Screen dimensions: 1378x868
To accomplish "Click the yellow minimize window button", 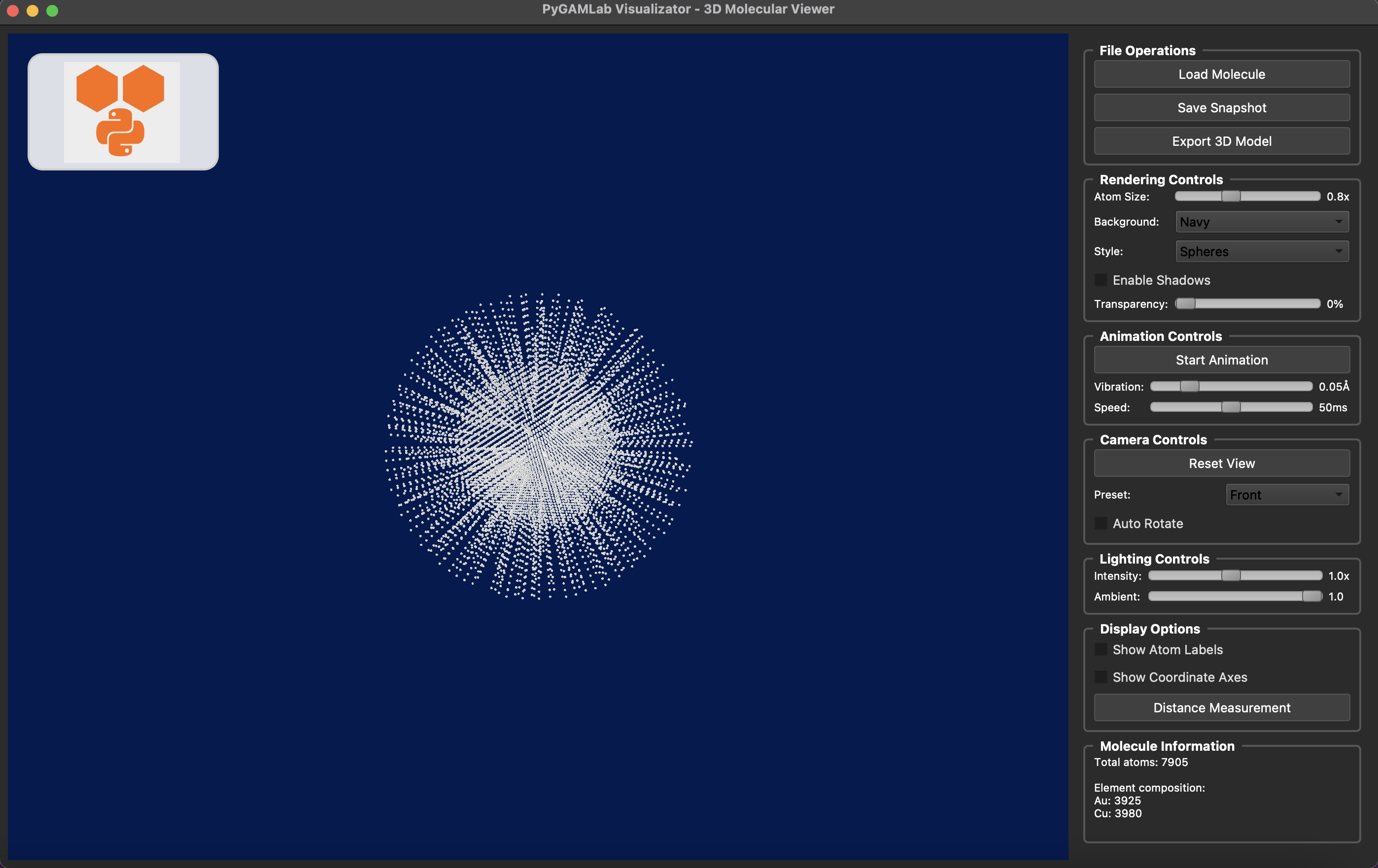I will [33, 10].
